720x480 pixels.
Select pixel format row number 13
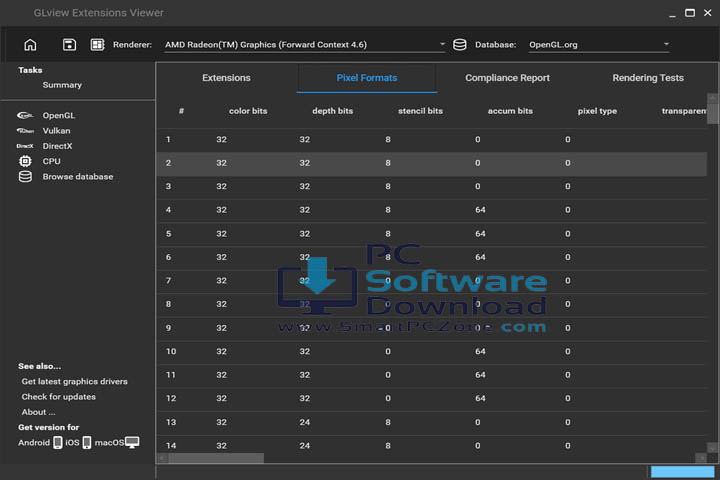(432, 422)
